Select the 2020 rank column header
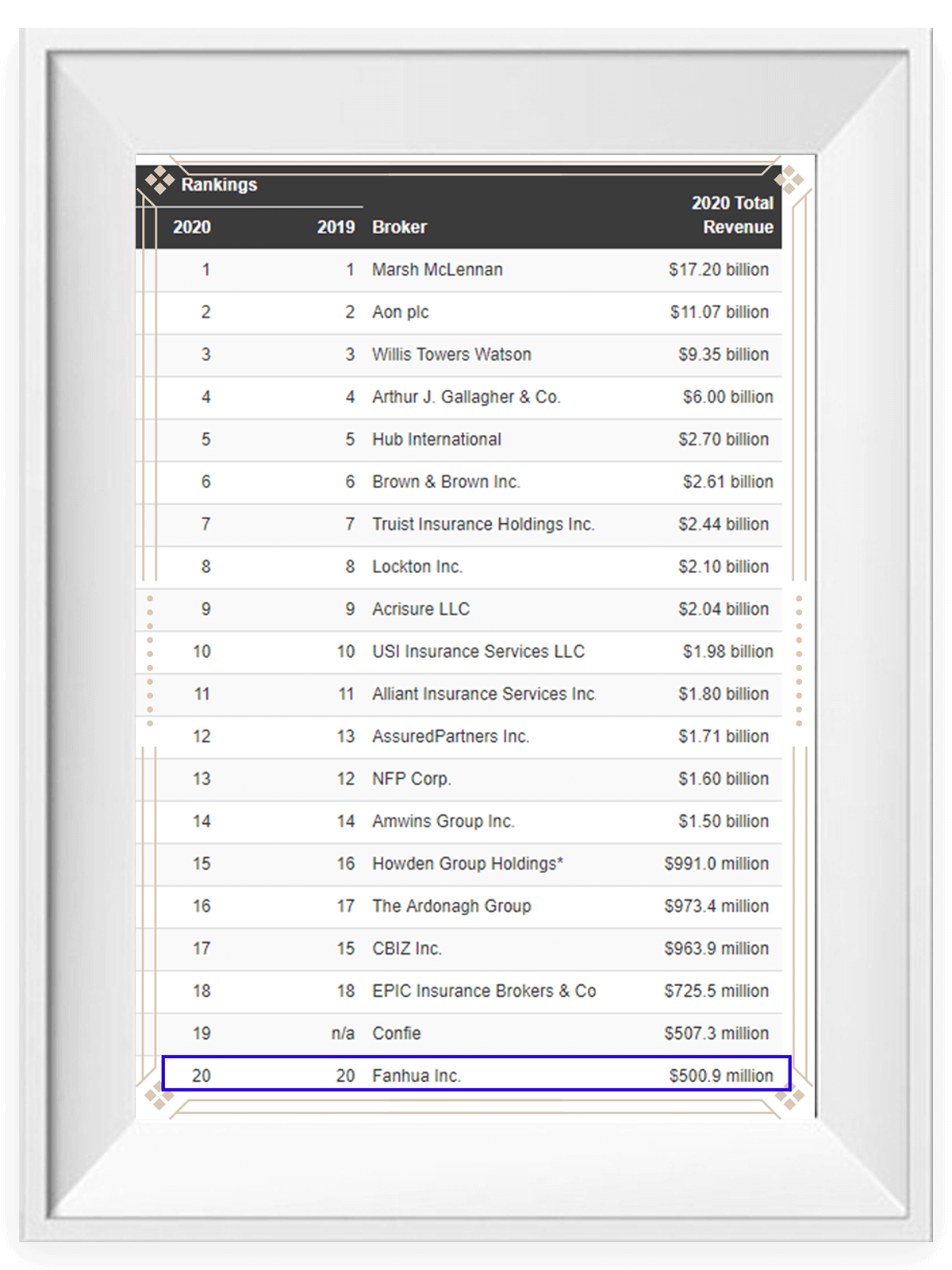Screen dimensions: 952x1270 (192, 227)
